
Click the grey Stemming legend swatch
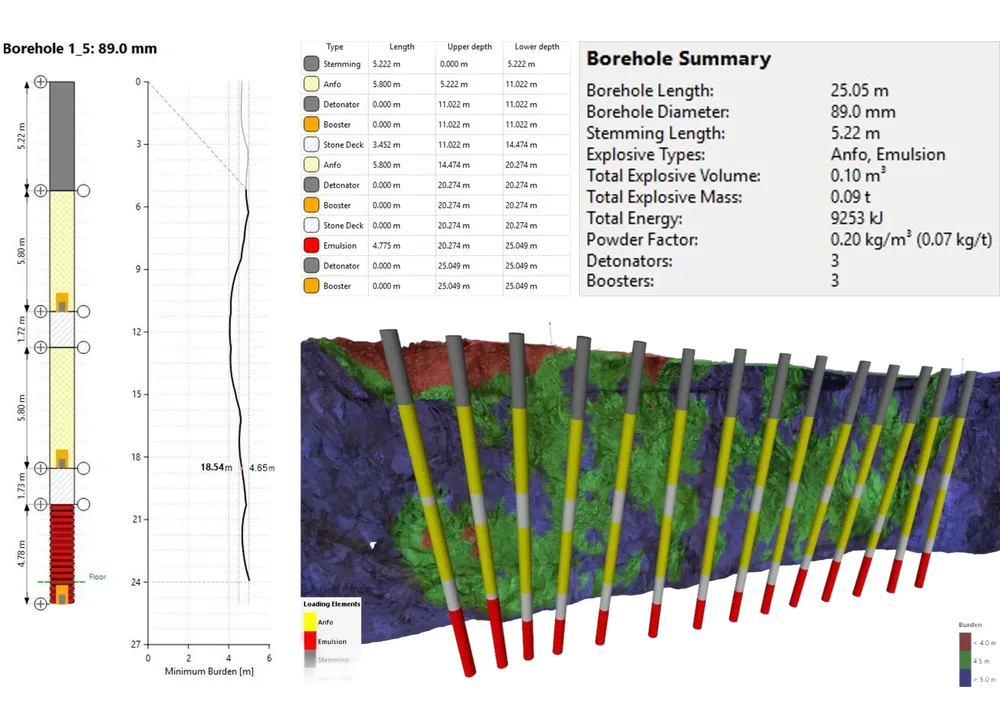pyautogui.click(x=310, y=660)
